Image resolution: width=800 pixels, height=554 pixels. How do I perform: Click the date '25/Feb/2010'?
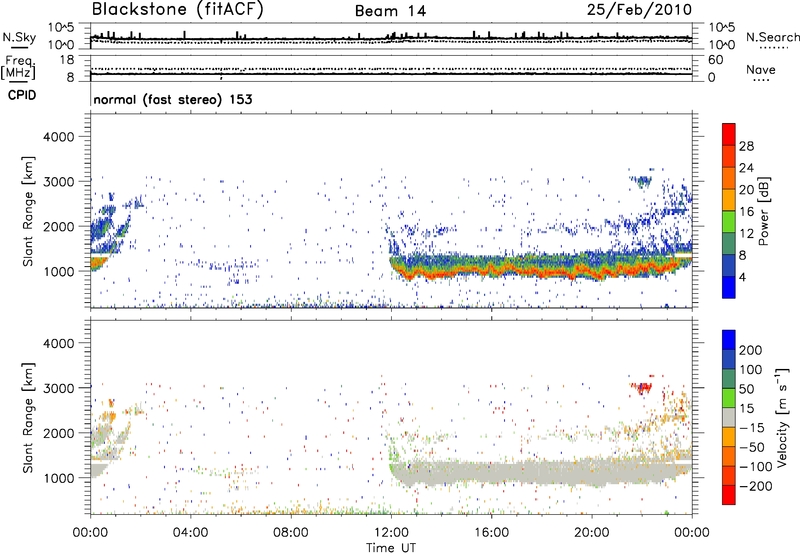coord(639,9)
